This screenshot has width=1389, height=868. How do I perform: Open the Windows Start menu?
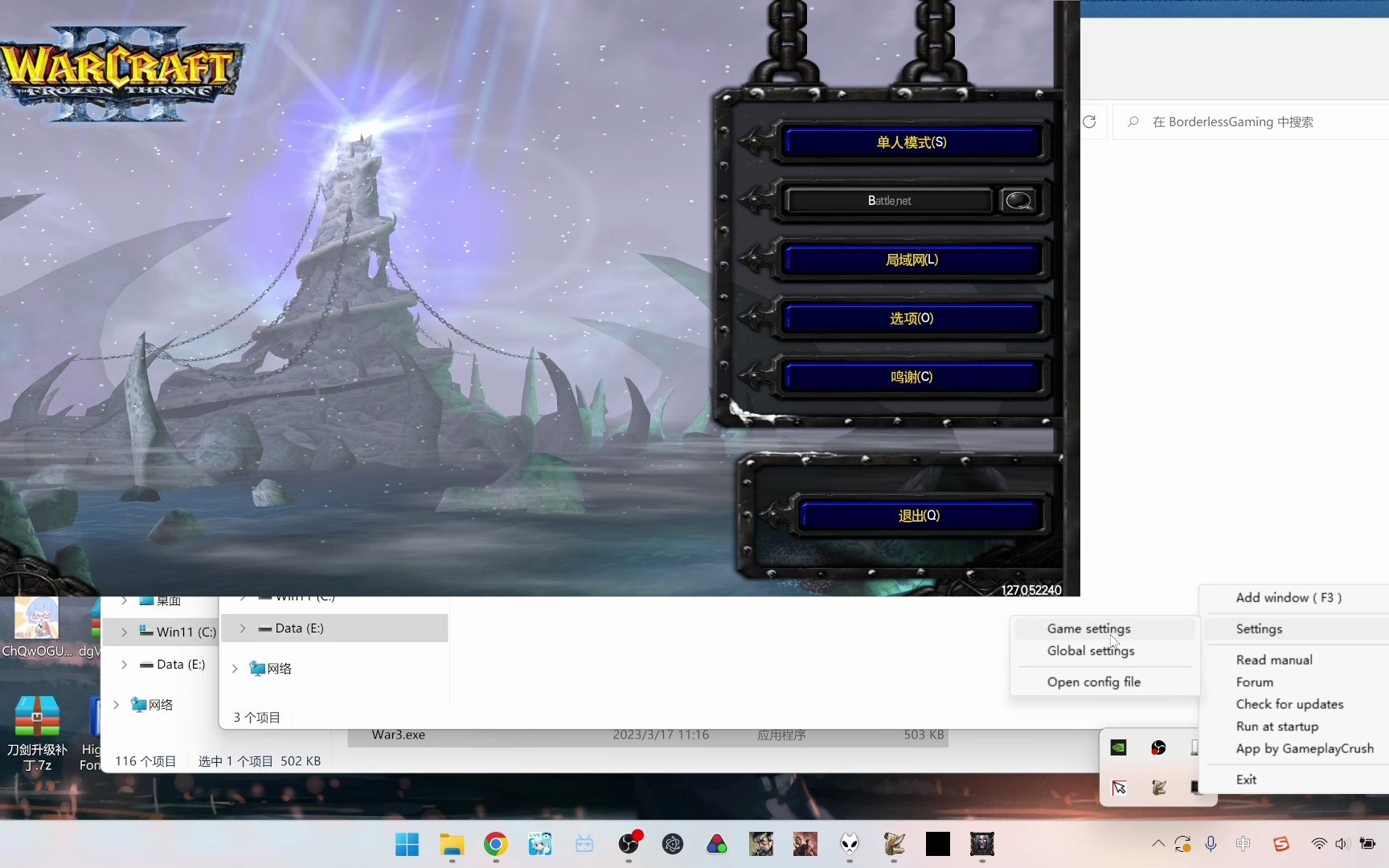[407, 844]
